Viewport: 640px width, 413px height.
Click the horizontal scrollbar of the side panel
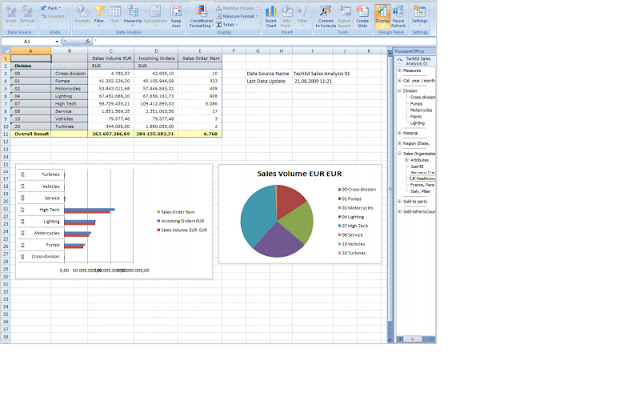pyautogui.click(x=416, y=339)
